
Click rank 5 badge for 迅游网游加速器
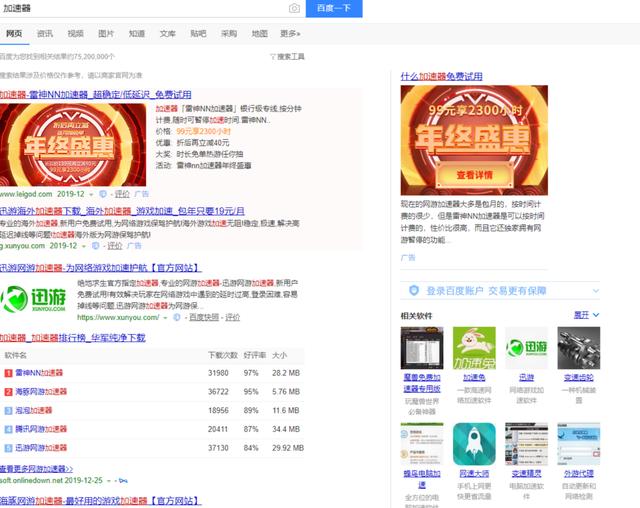[8, 448]
